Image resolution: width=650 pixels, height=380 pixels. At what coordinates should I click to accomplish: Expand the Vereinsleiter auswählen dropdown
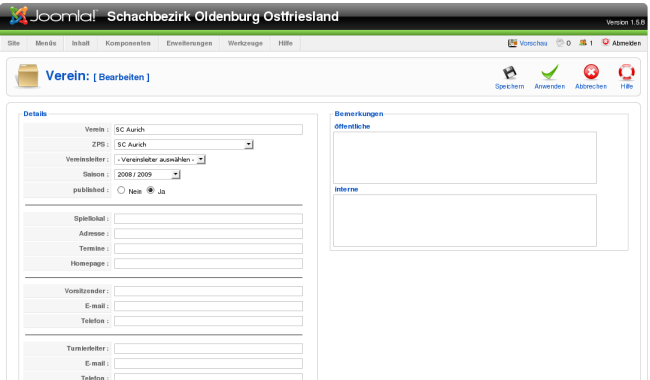(160, 159)
